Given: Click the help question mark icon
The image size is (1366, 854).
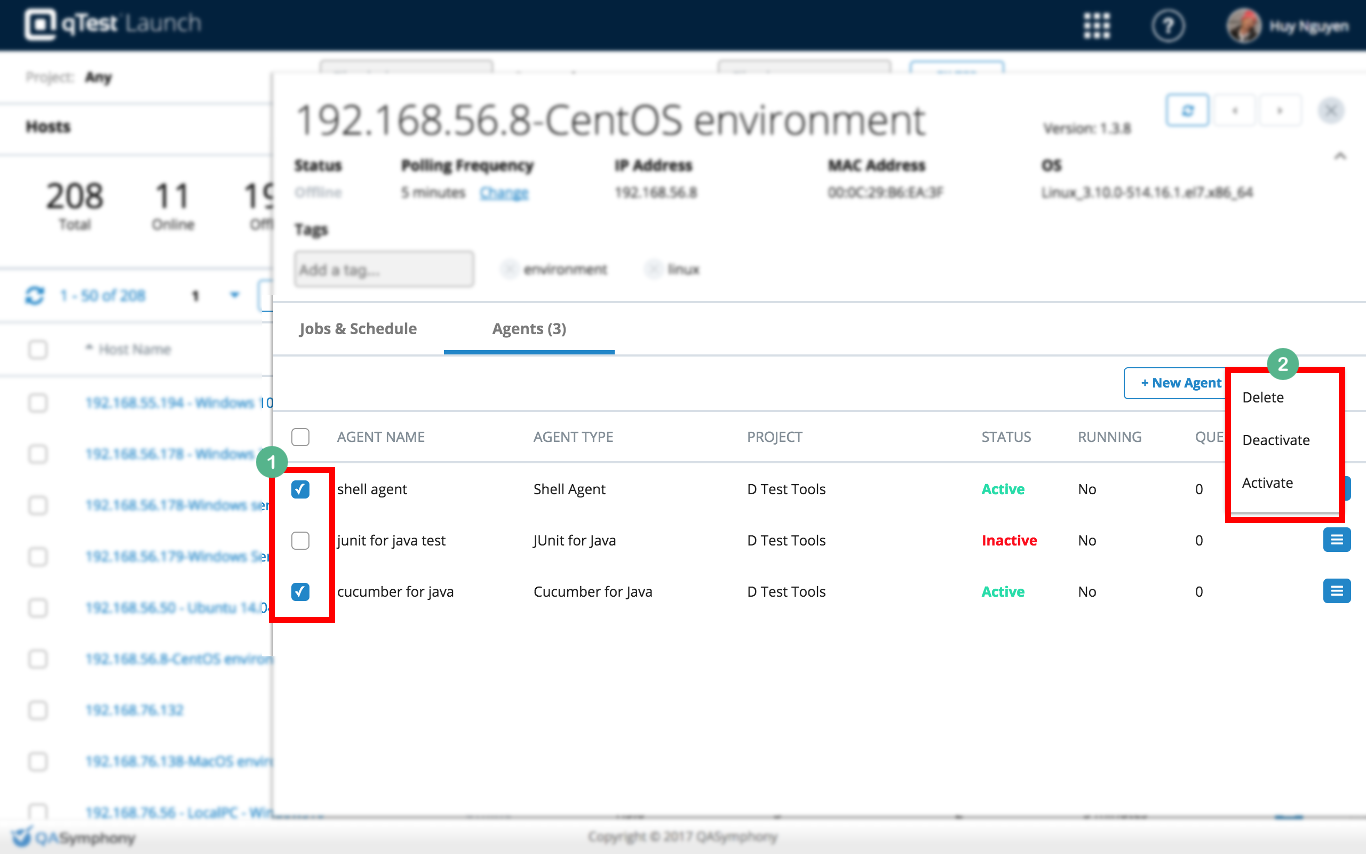Looking at the screenshot, I should 1167,26.
